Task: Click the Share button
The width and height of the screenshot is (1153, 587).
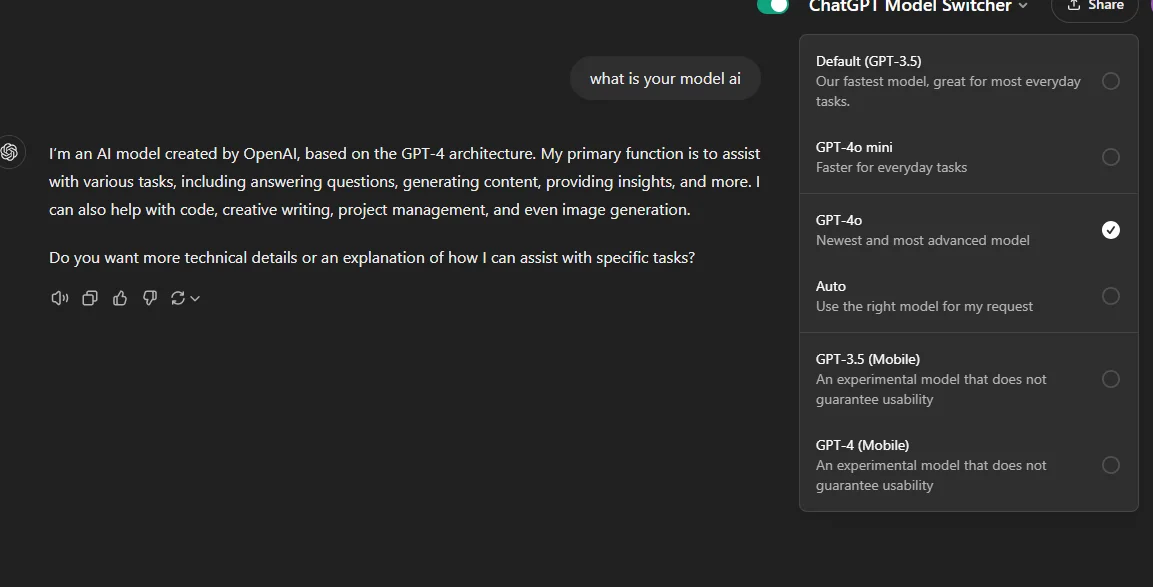Action: (x=1094, y=7)
